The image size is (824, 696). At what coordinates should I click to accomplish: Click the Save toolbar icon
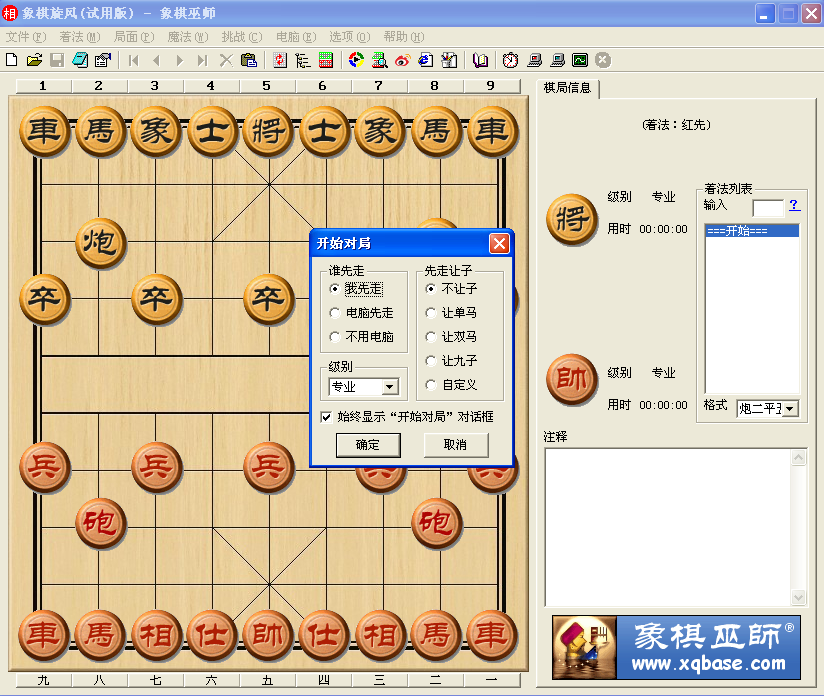(x=56, y=59)
